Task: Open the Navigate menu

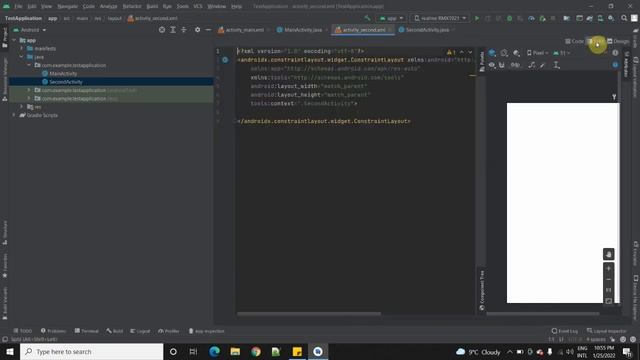Action: pyautogui.click(x=67, y=7)
